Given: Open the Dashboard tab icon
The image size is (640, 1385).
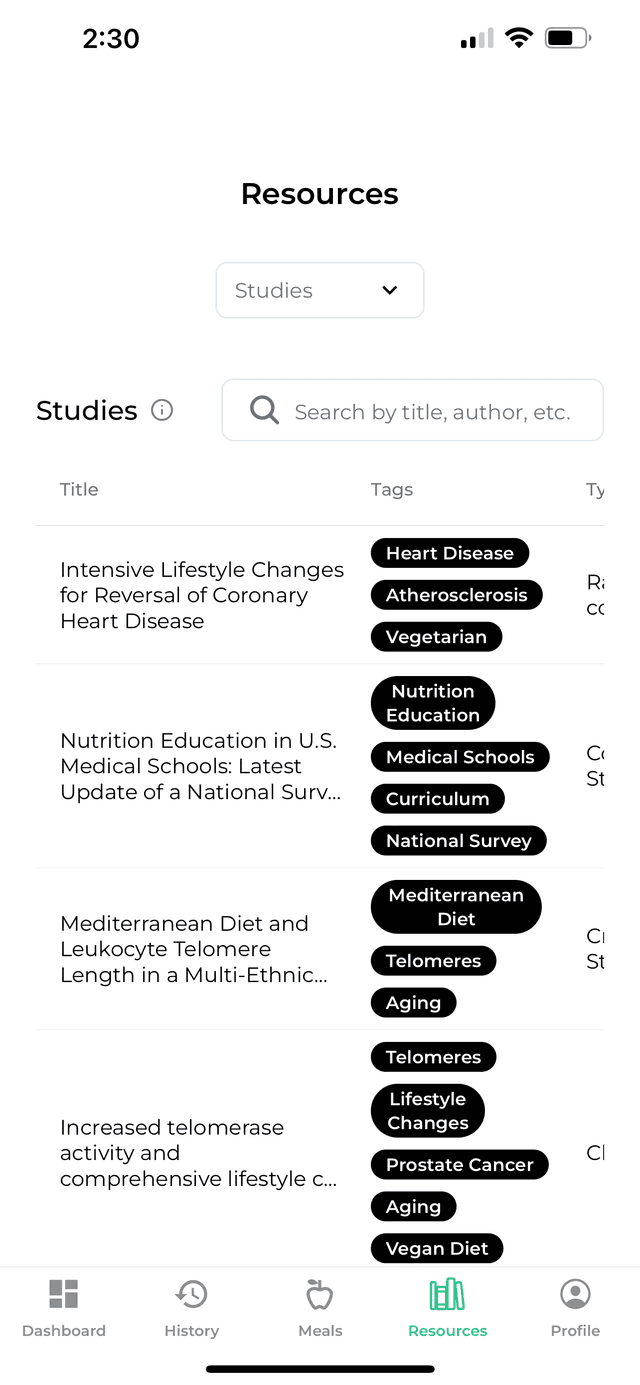Looking at the screenshot, I should pos(64,1294).
